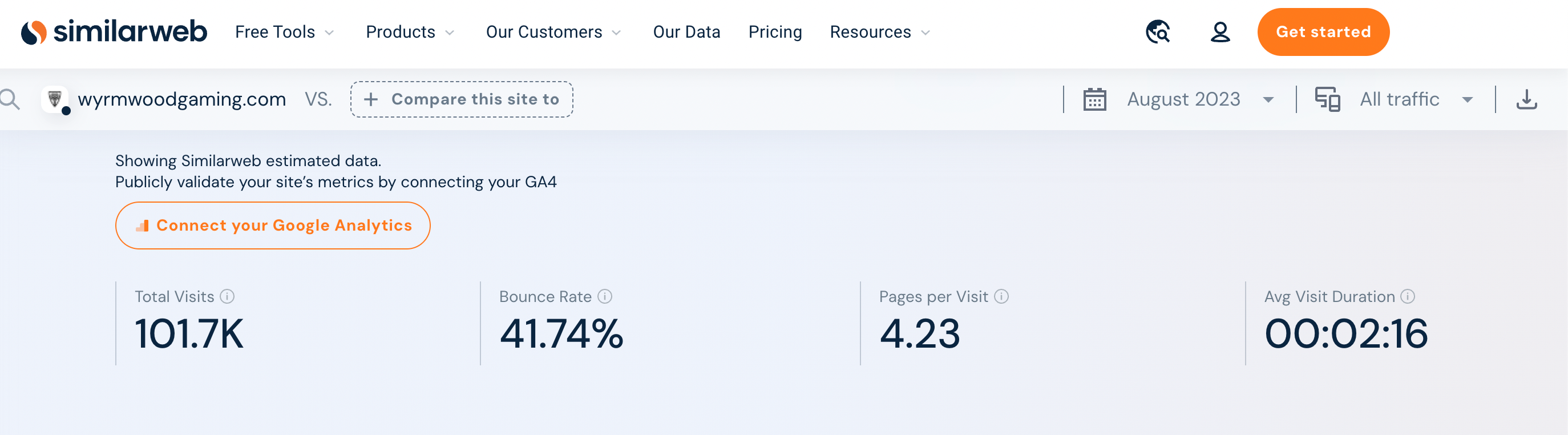Download the report with the download icon
This screenshot has height=435, width=1568.
1526,99
